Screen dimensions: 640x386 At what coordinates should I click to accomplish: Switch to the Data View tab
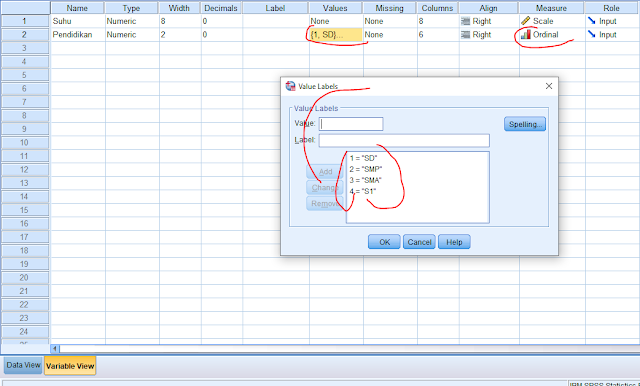[23, 365]
